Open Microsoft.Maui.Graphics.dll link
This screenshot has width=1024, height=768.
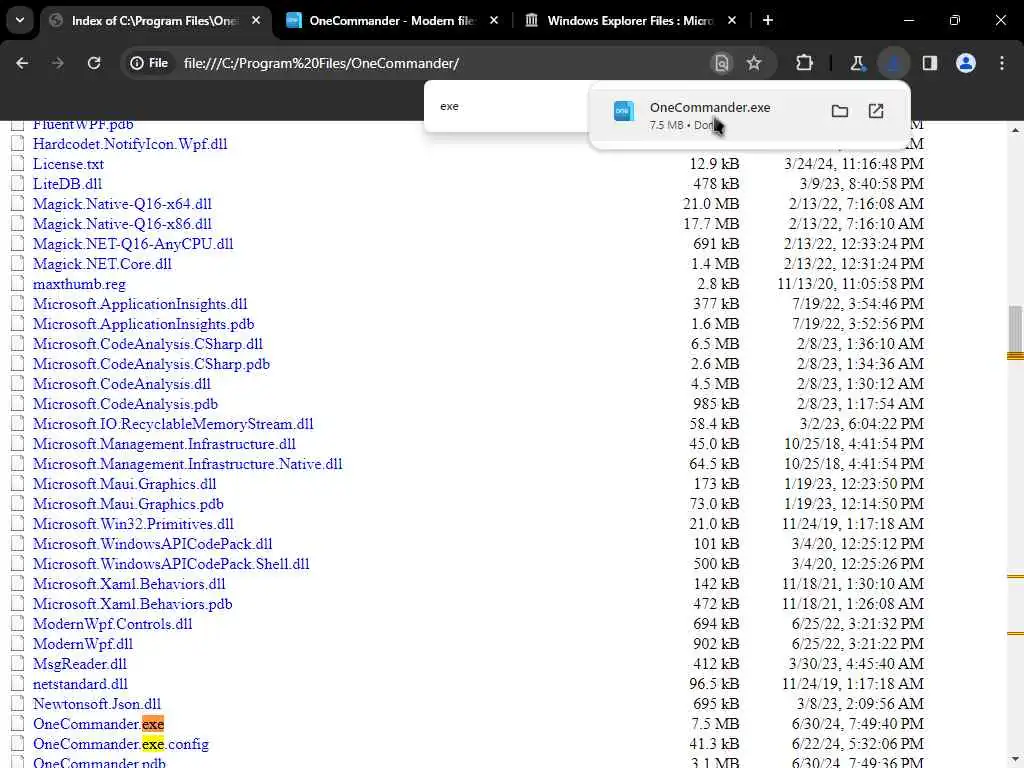pyautogui.click(x=125, y=484)
